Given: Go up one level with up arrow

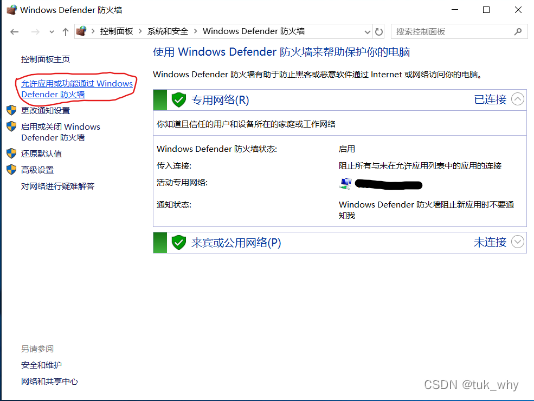Looking at the screenshot, I should click(x=65, y=32).
